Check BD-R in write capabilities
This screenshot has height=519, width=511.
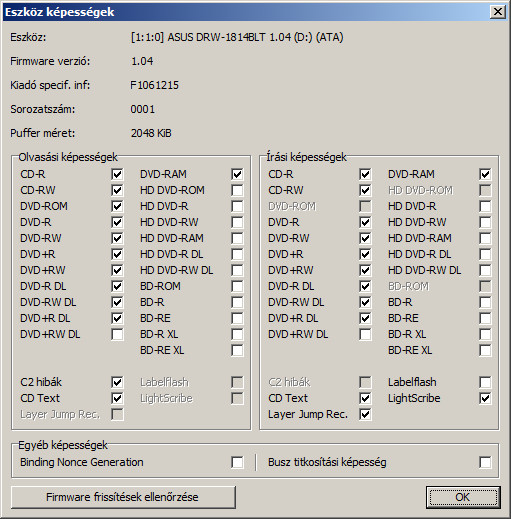click(x=485, y=302)
